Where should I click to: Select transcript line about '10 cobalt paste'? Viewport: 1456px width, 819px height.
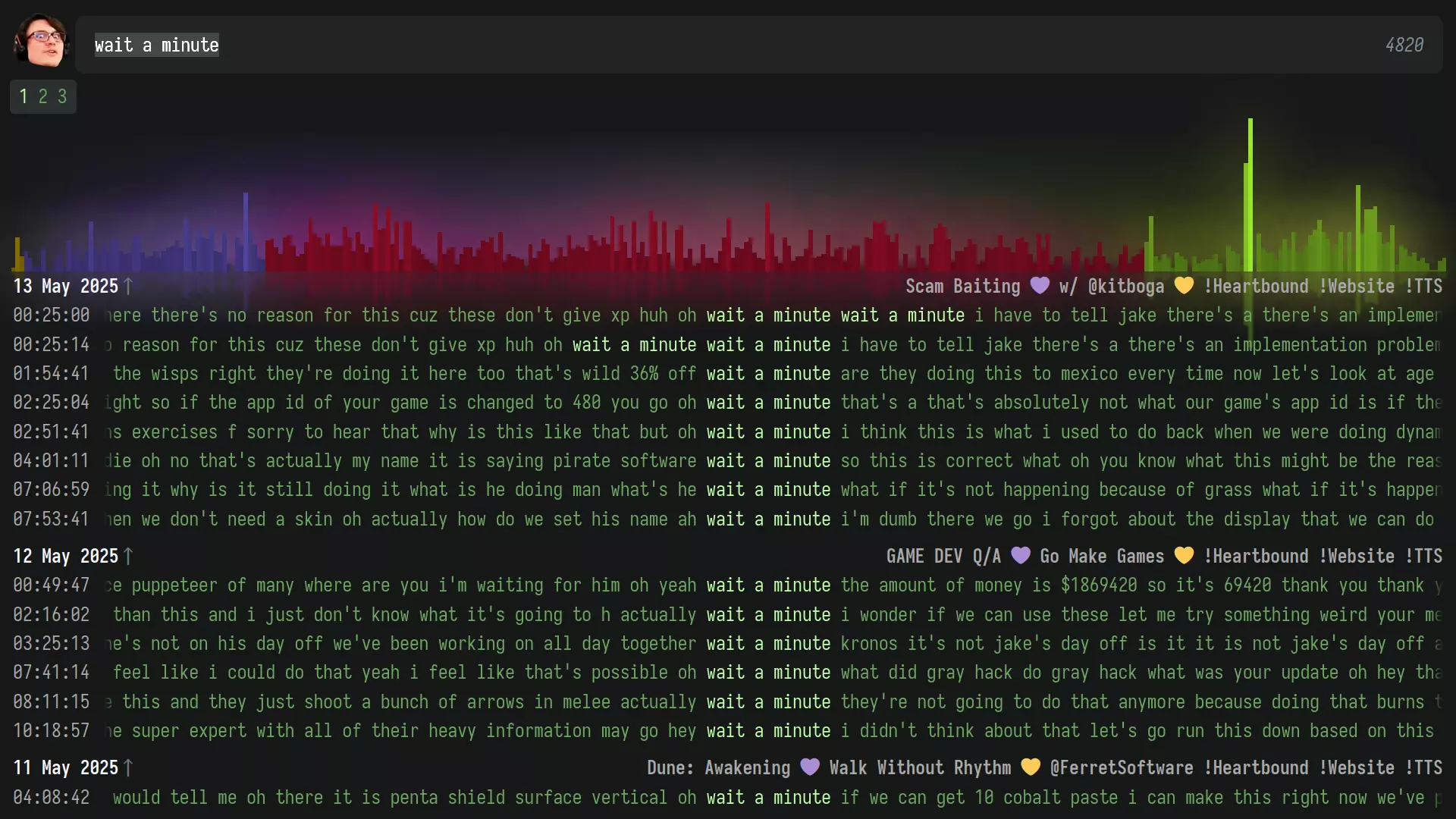(773, 797)
